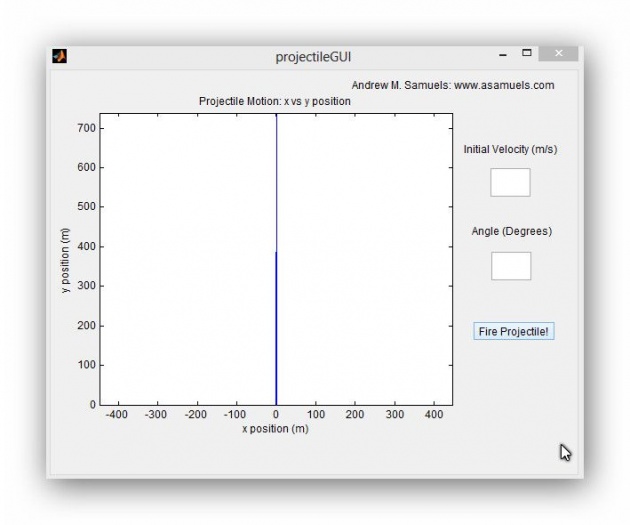Close the projectileGUI window
630x525 pixels.
(558, 53)
